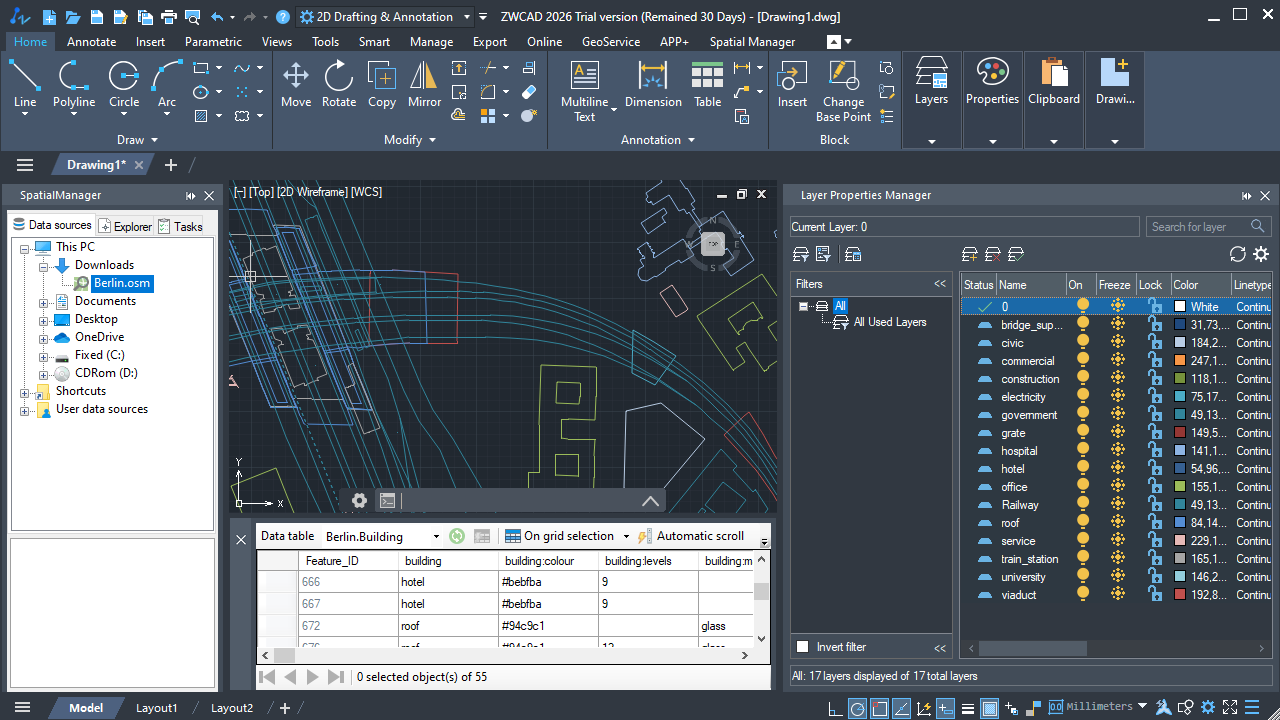1280x720 pixels.
Task: Expand the Documents tree node
Action: (x=44, y=302)
